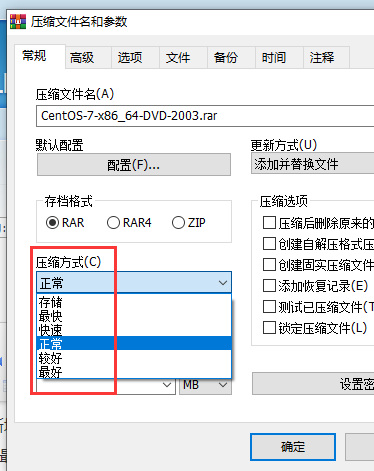Image resolution: width=374 pixels, height=471 pixels.
Task: Select the 常规 tab
Action: point(40,56)
